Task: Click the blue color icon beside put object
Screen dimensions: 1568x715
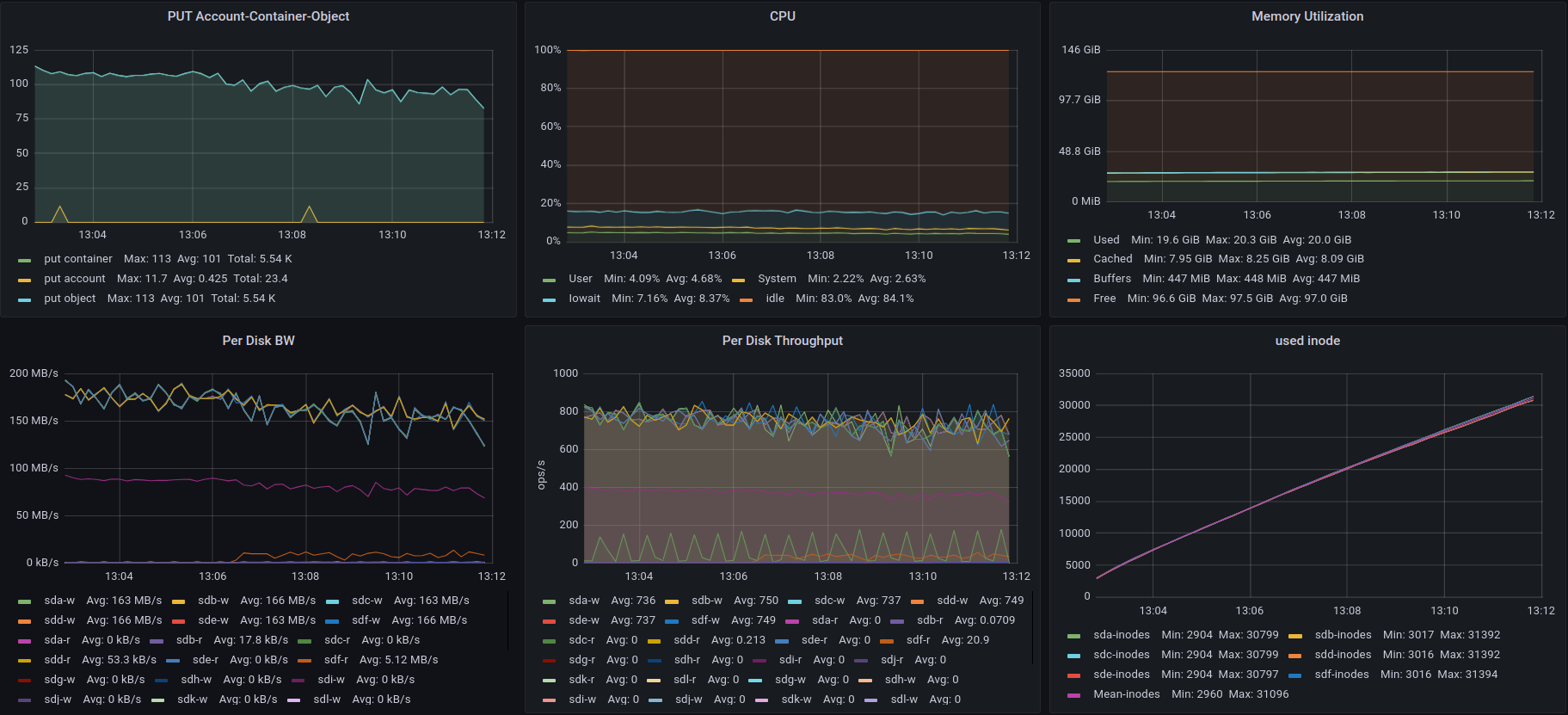Action: (24, 299)
